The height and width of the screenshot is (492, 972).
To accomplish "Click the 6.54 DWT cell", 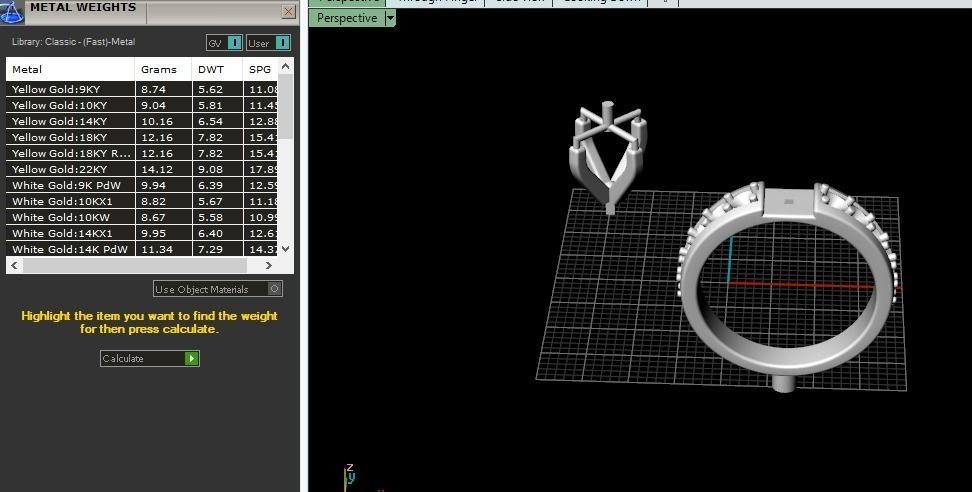I will point(217,121).
